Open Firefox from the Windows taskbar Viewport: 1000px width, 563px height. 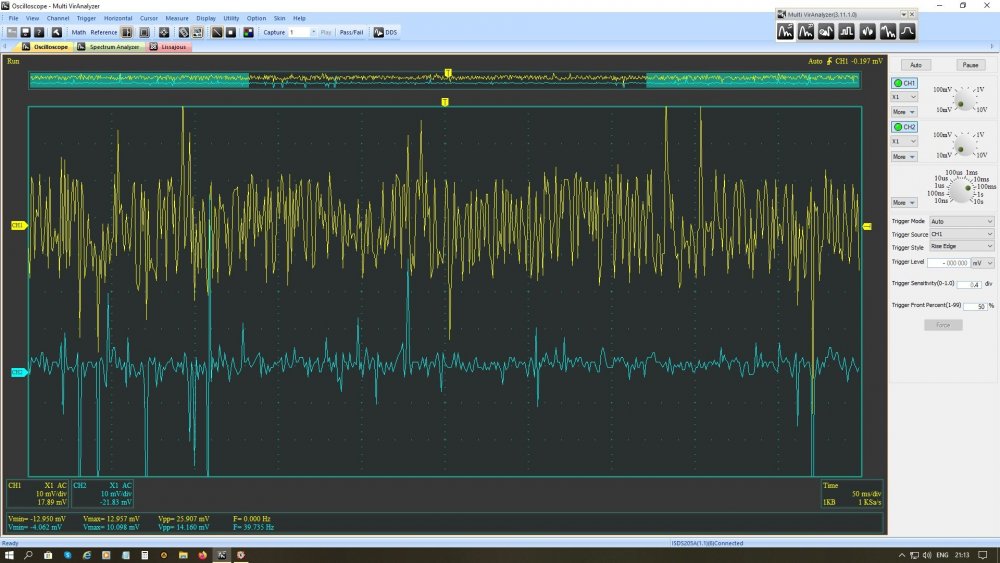pyautogui.click(x=201, y=555)
